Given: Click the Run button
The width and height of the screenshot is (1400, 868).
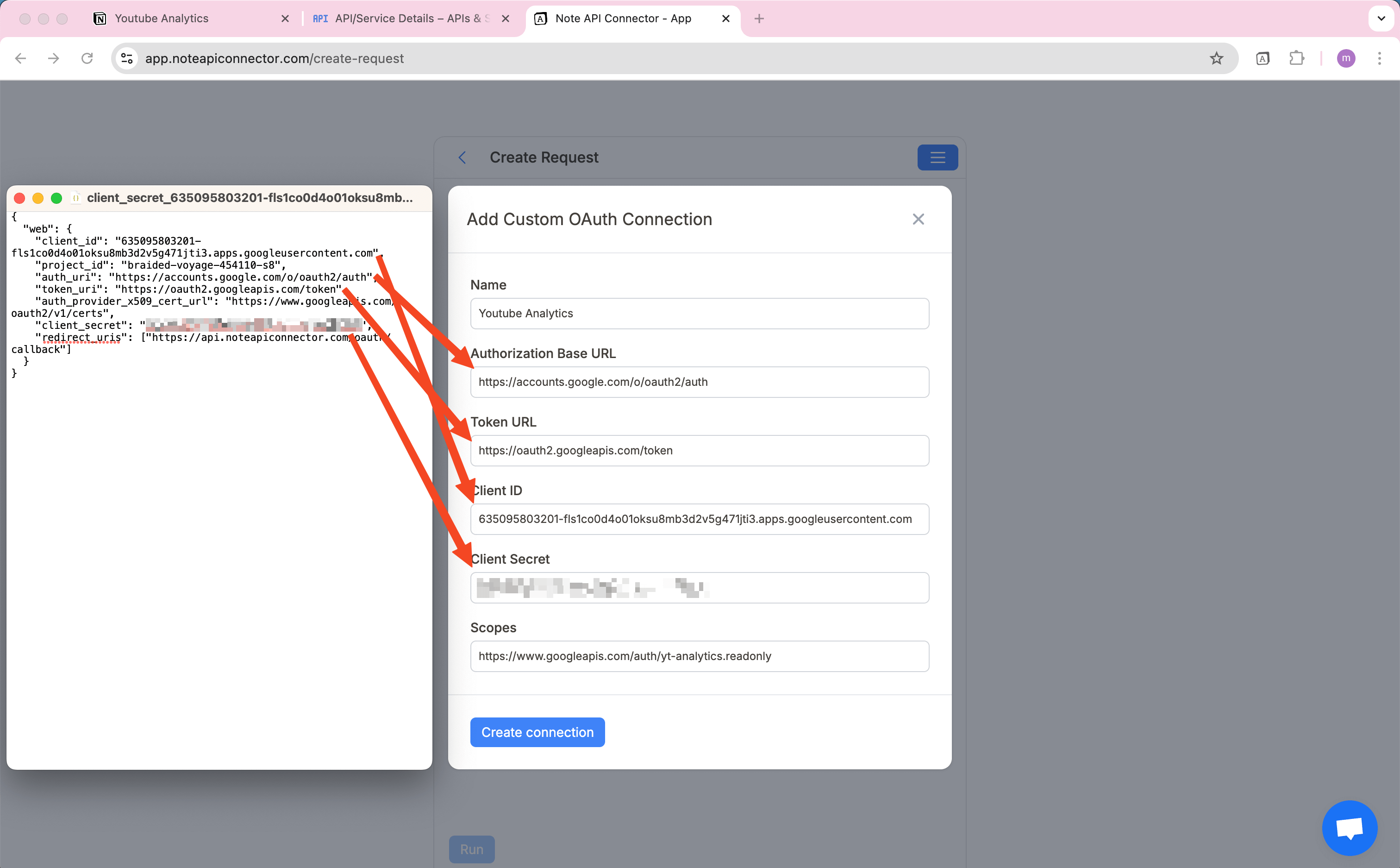Looking at the screenshot, I should click(471, 849).
